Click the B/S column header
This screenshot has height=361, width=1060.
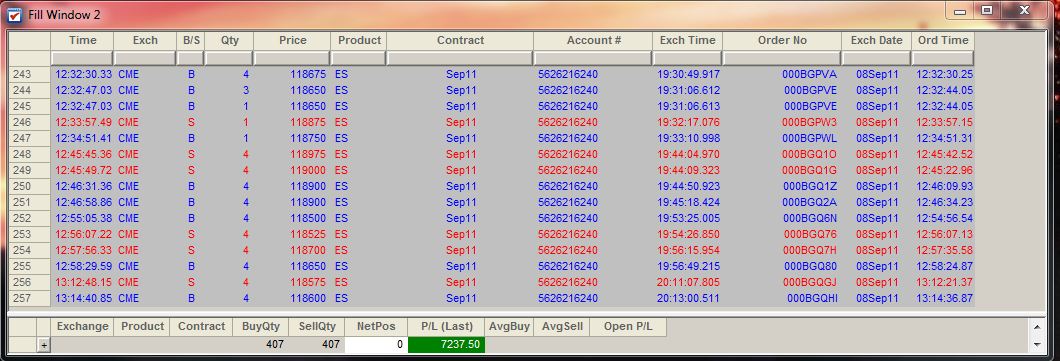coord(191,41)
